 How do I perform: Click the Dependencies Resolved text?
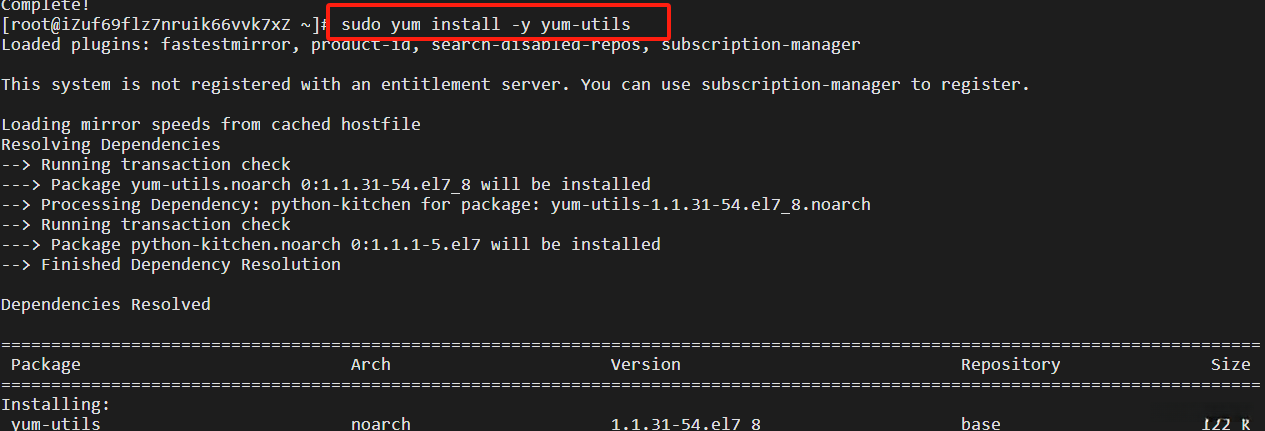105,304
